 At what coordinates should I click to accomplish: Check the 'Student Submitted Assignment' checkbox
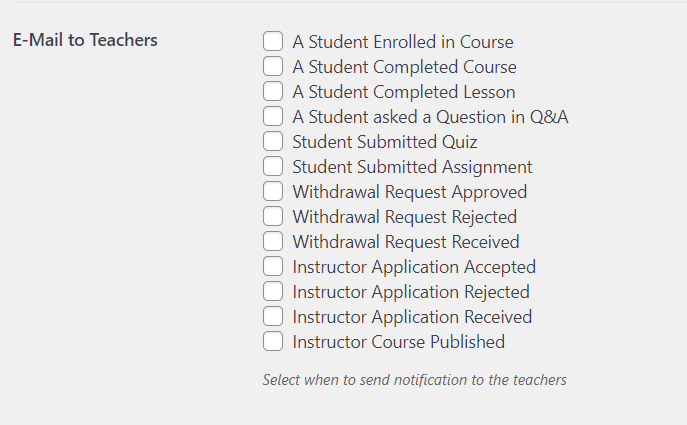[x=273, y=167]
